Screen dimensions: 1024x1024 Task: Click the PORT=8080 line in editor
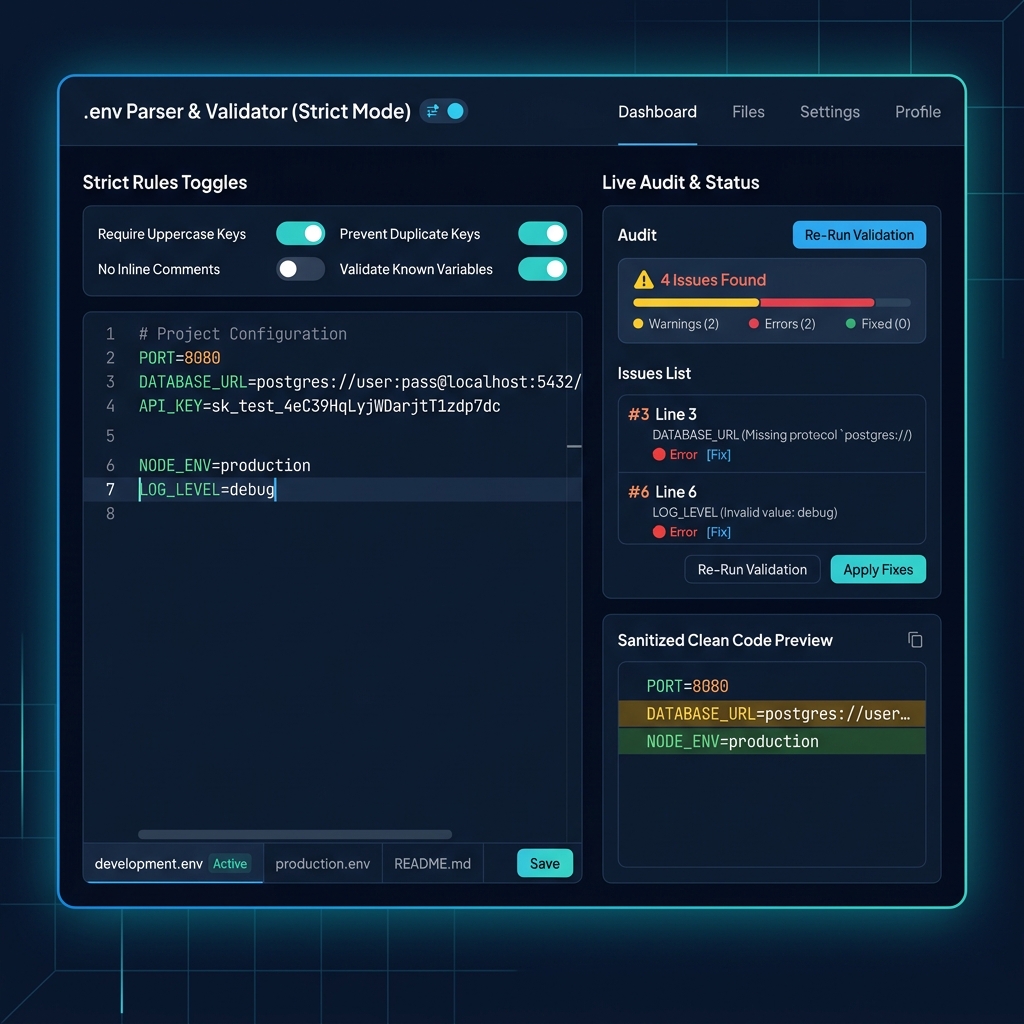point(180,358)
